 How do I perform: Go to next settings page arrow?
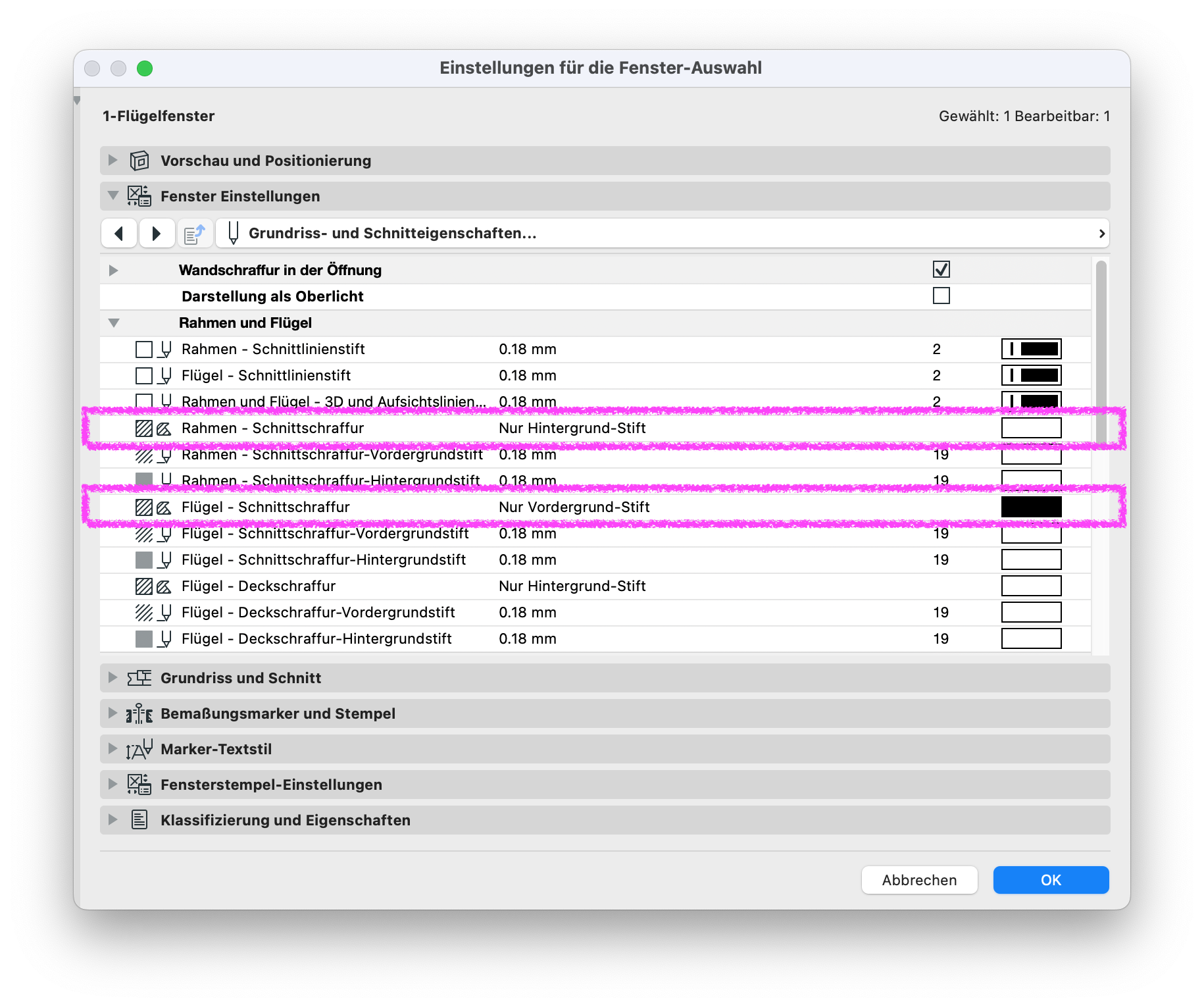tap(157, 234)
